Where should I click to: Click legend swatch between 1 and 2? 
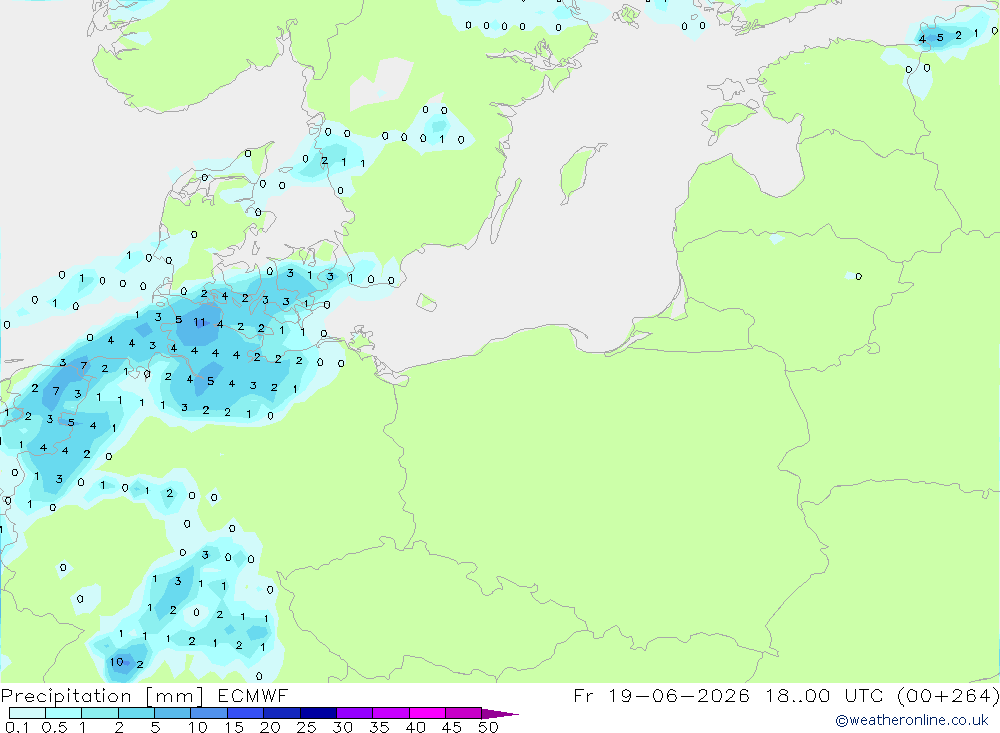(x=100, y=713)
